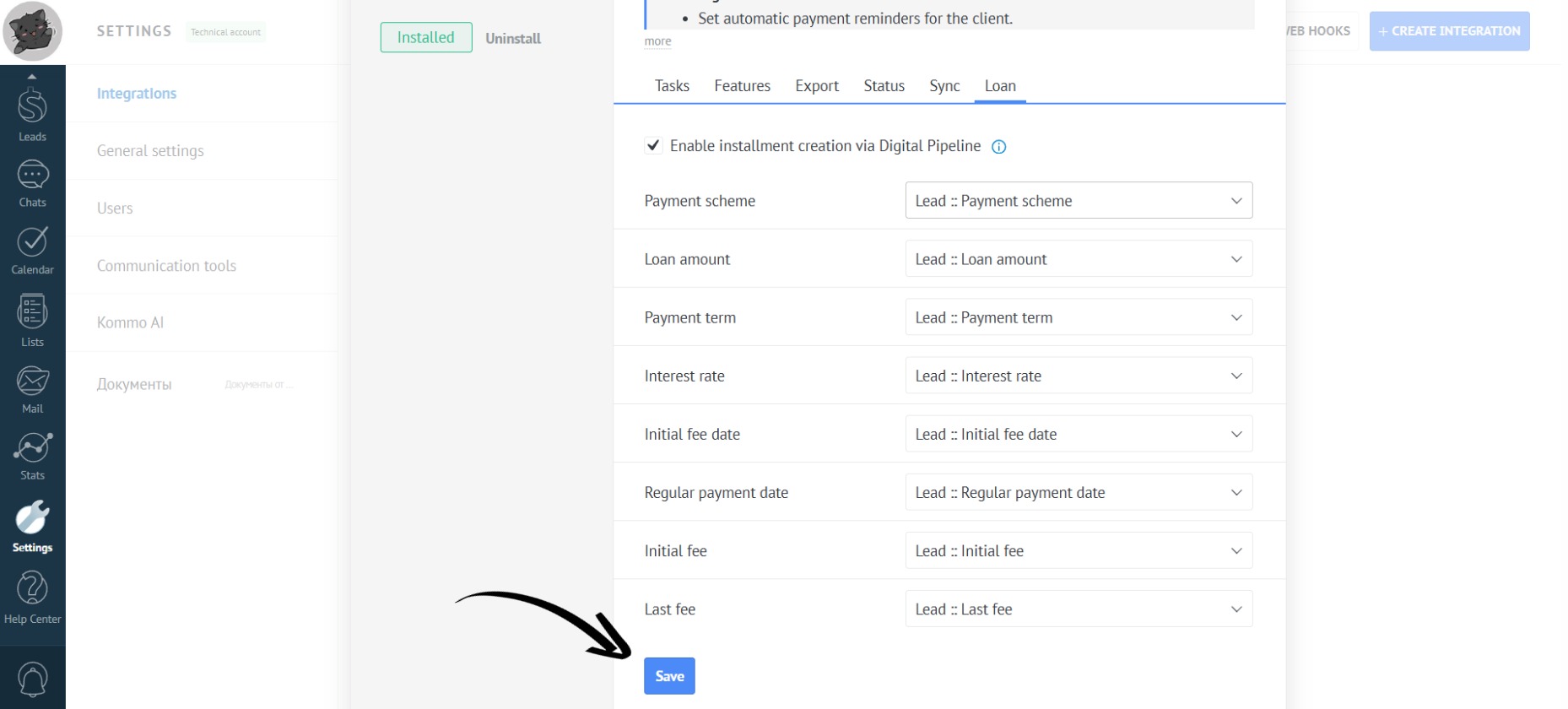Select General settings in the settings menu
1568x709 pixels.
(x=150, y=151)
